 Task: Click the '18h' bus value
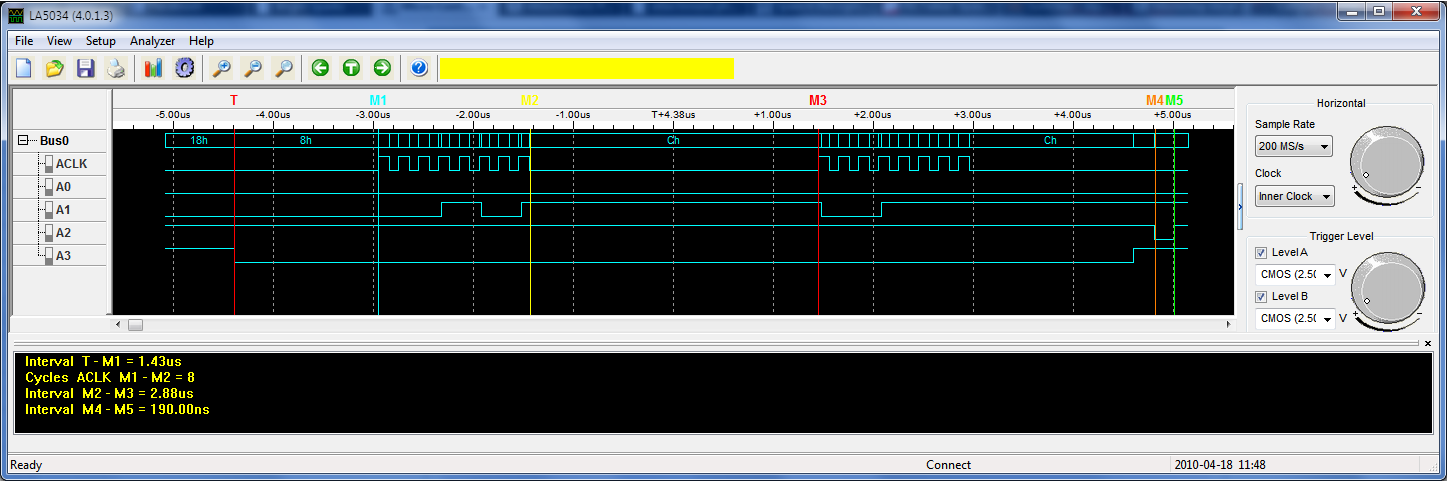[x=199, y=141]
